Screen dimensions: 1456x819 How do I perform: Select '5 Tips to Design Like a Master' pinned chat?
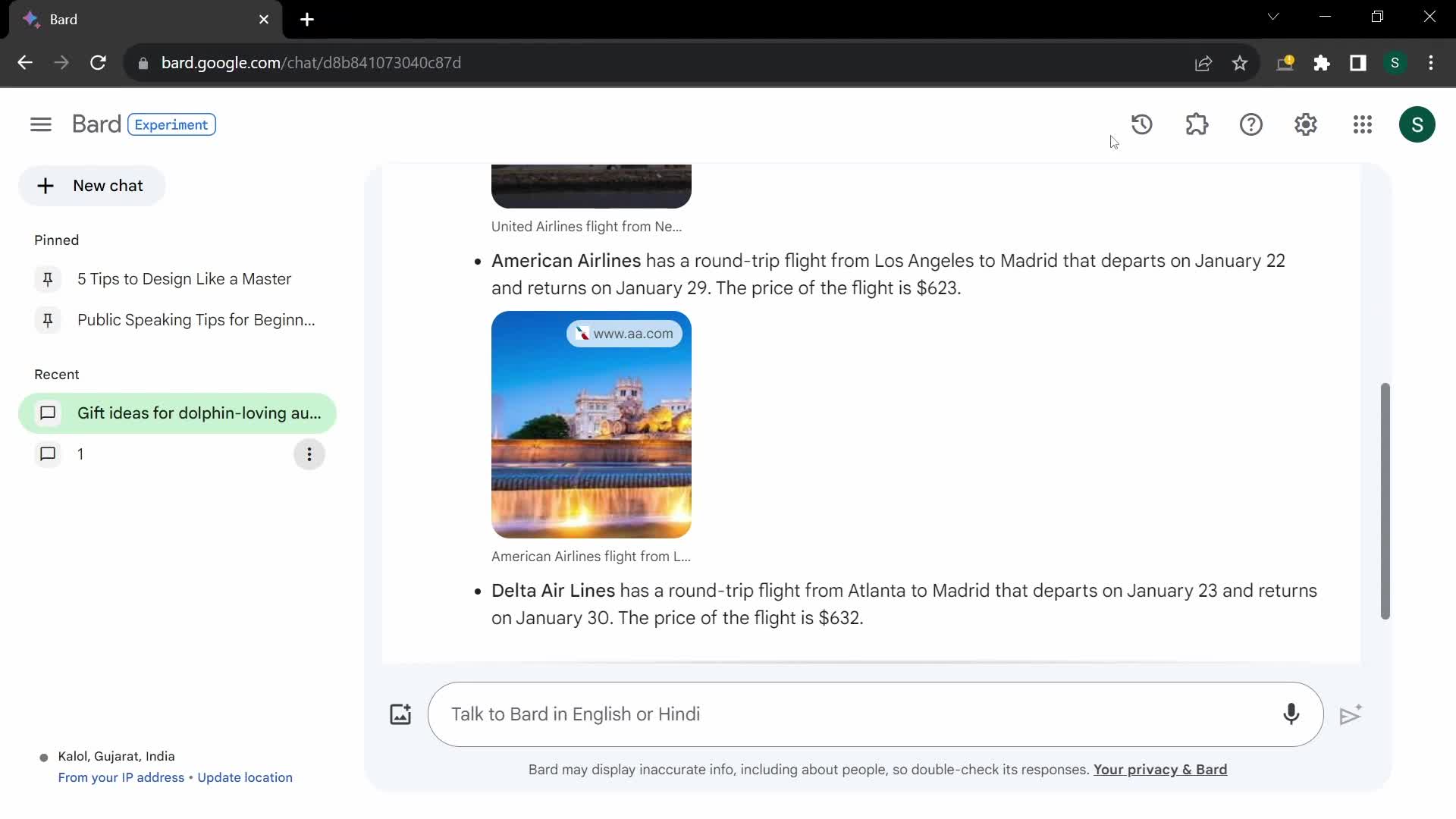[x=185, y=279]
